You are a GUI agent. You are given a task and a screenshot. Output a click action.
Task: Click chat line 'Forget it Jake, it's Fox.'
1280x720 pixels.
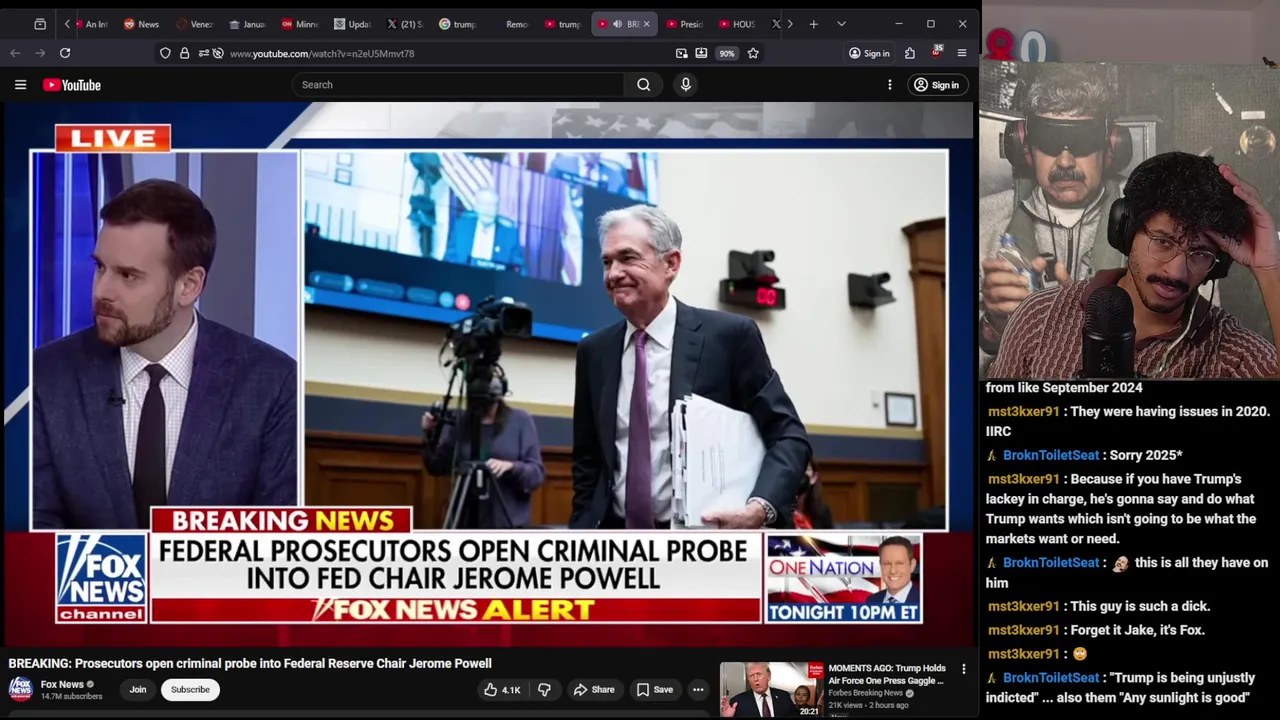(x=1137, y=630)
